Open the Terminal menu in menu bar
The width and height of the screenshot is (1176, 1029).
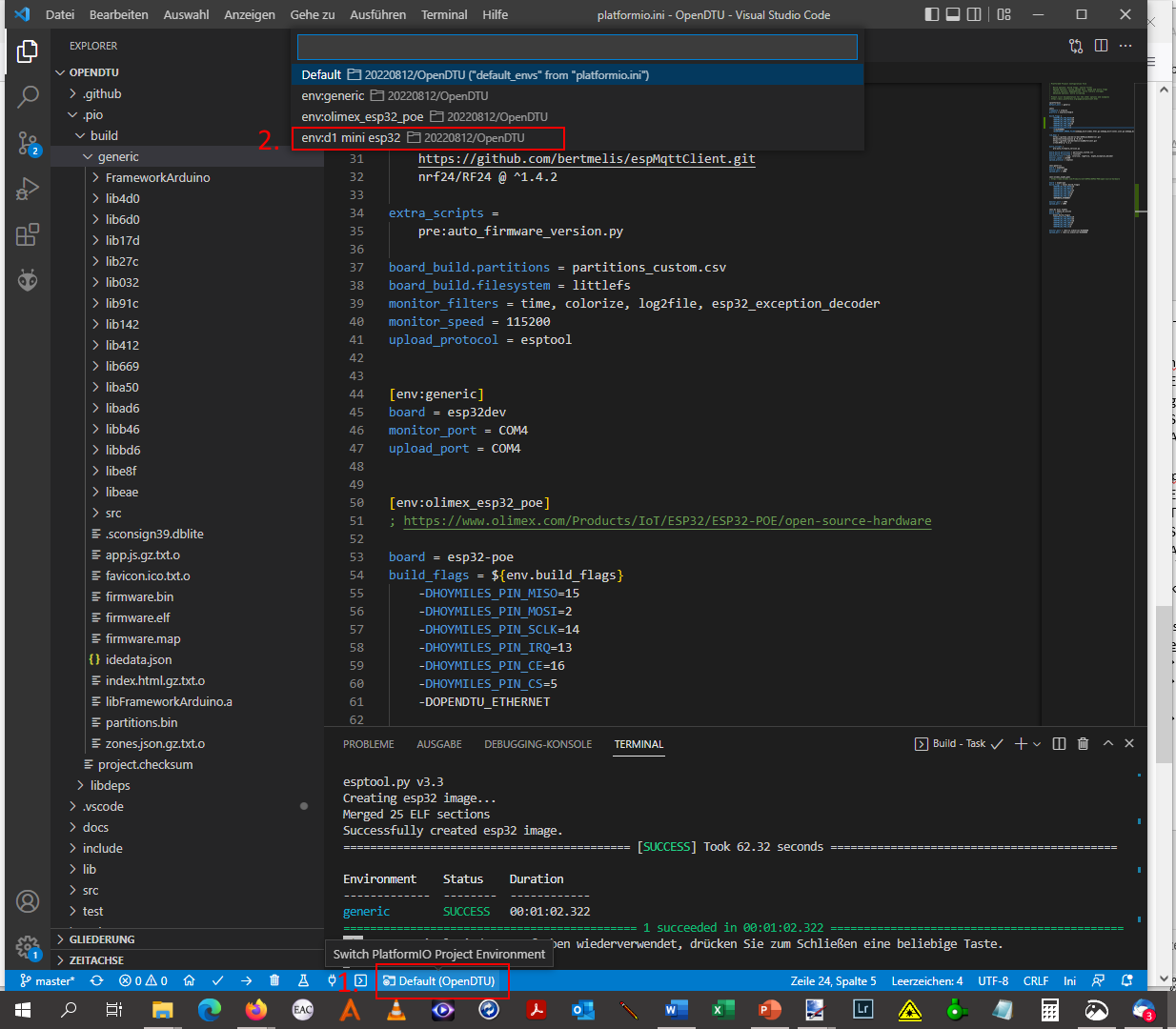coord(444,14)
